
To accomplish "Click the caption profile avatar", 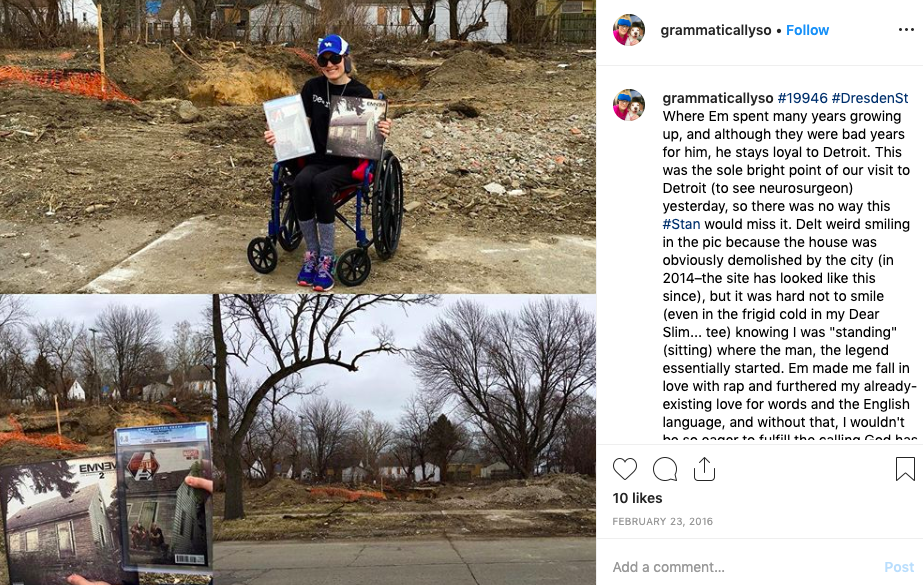I will click(629, 105).
